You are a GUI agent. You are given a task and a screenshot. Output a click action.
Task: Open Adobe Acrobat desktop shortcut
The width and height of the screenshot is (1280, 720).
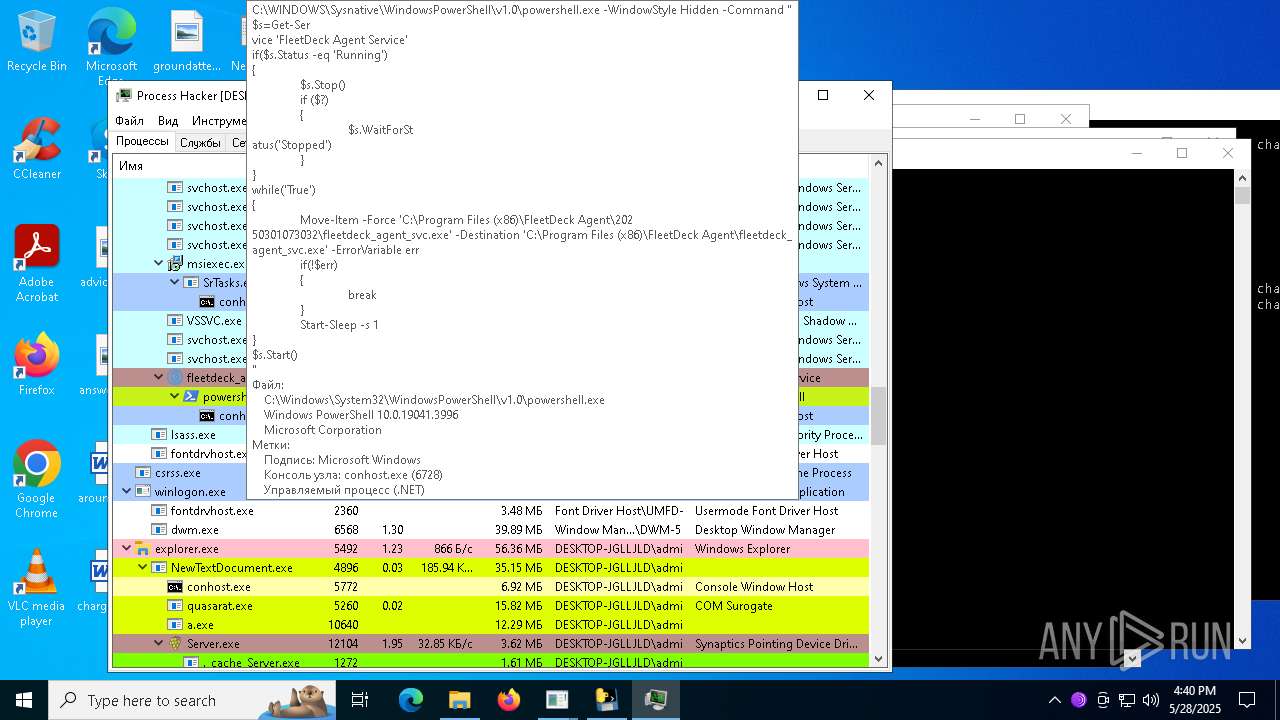(37, 263)
